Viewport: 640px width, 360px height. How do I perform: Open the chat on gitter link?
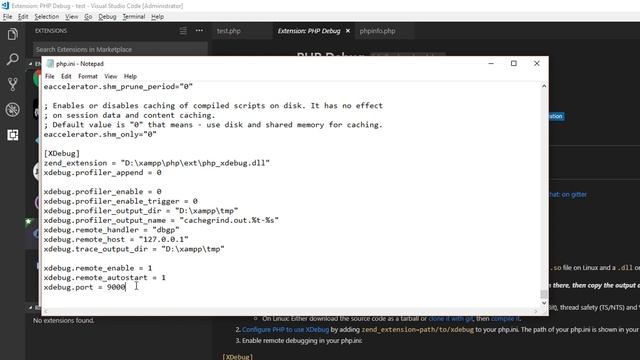[567, 195]
